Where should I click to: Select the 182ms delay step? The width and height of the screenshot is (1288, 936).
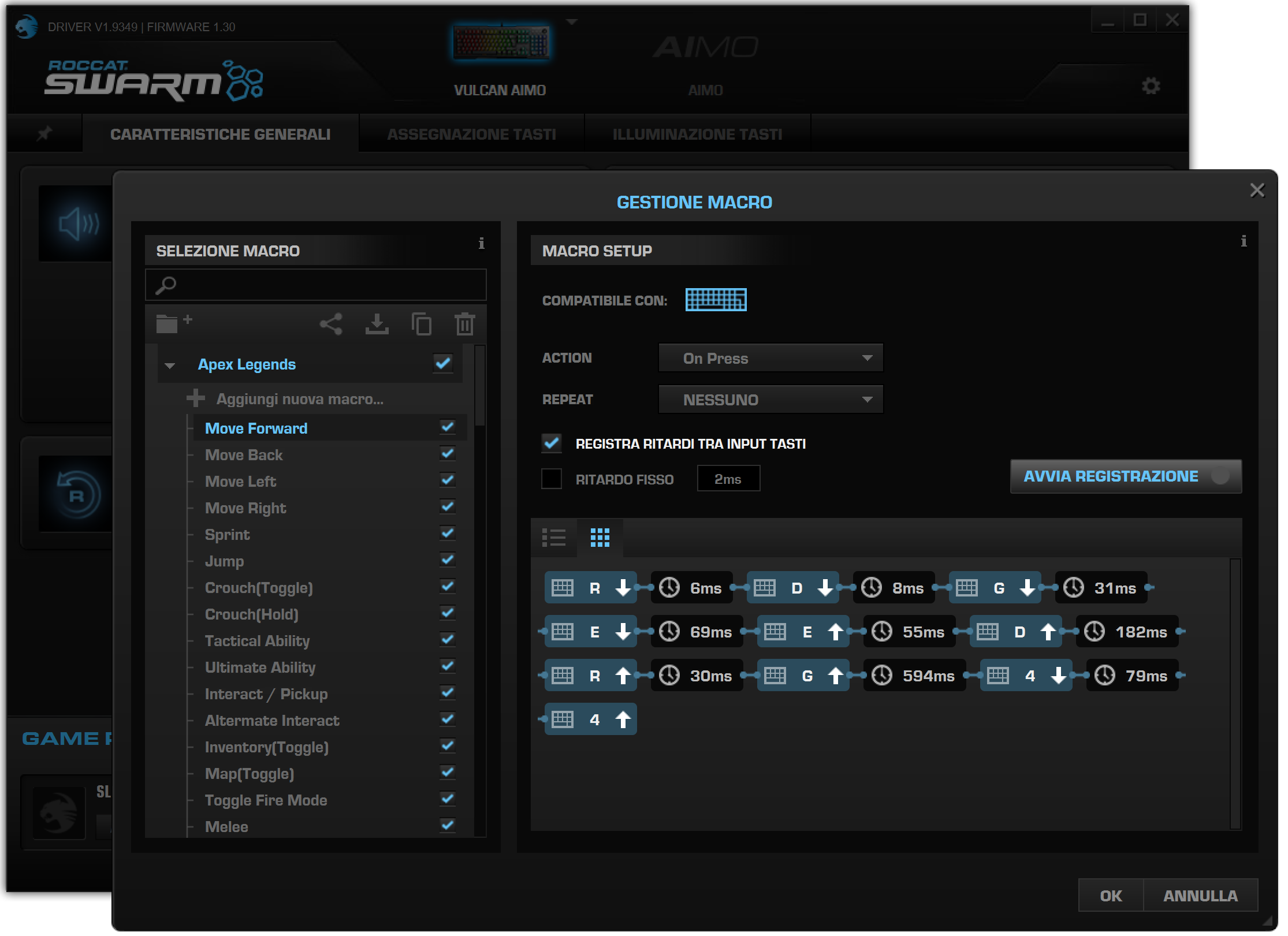1127,632
